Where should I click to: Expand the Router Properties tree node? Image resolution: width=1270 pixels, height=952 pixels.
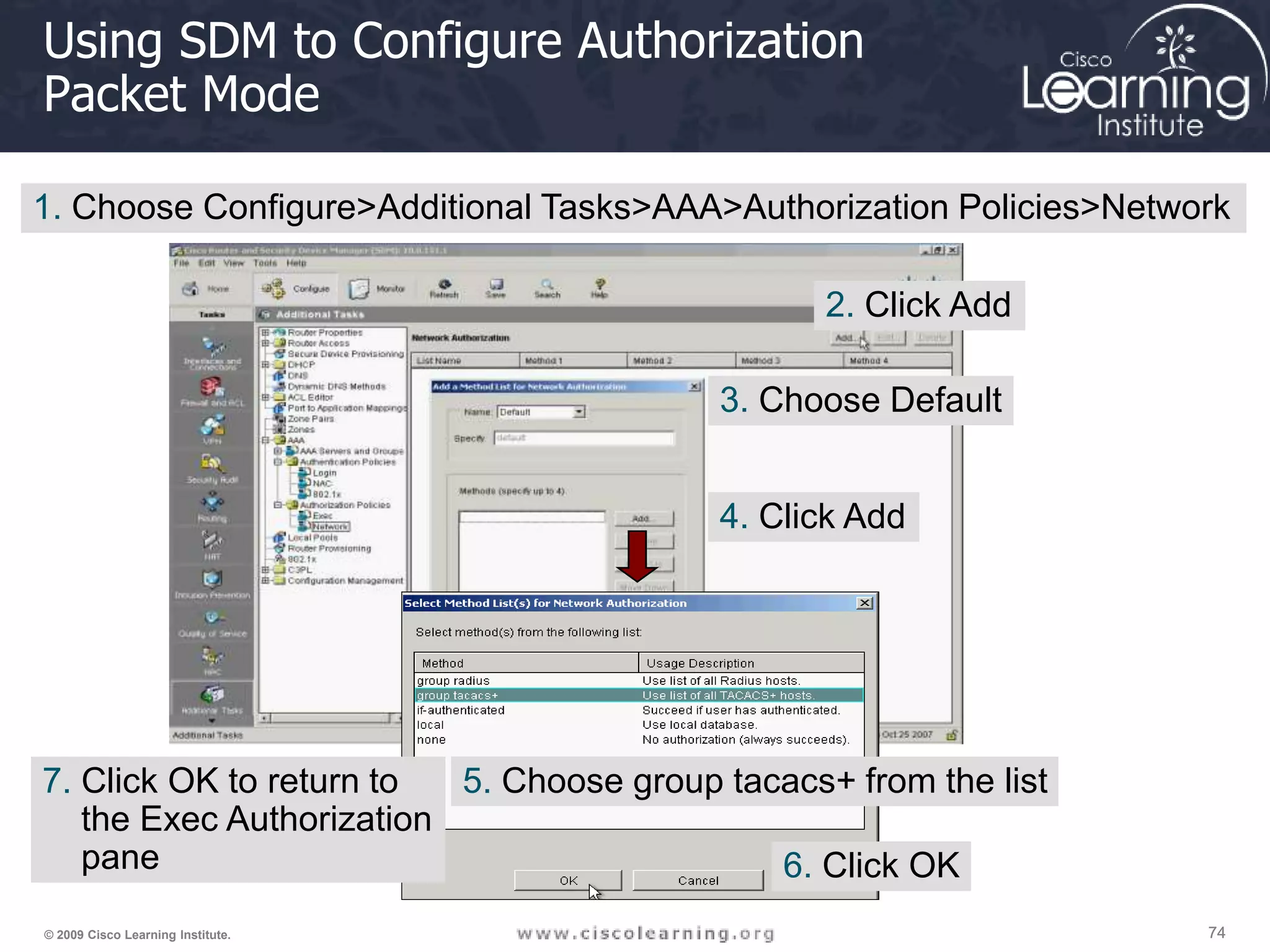click(x=265, y=332)
